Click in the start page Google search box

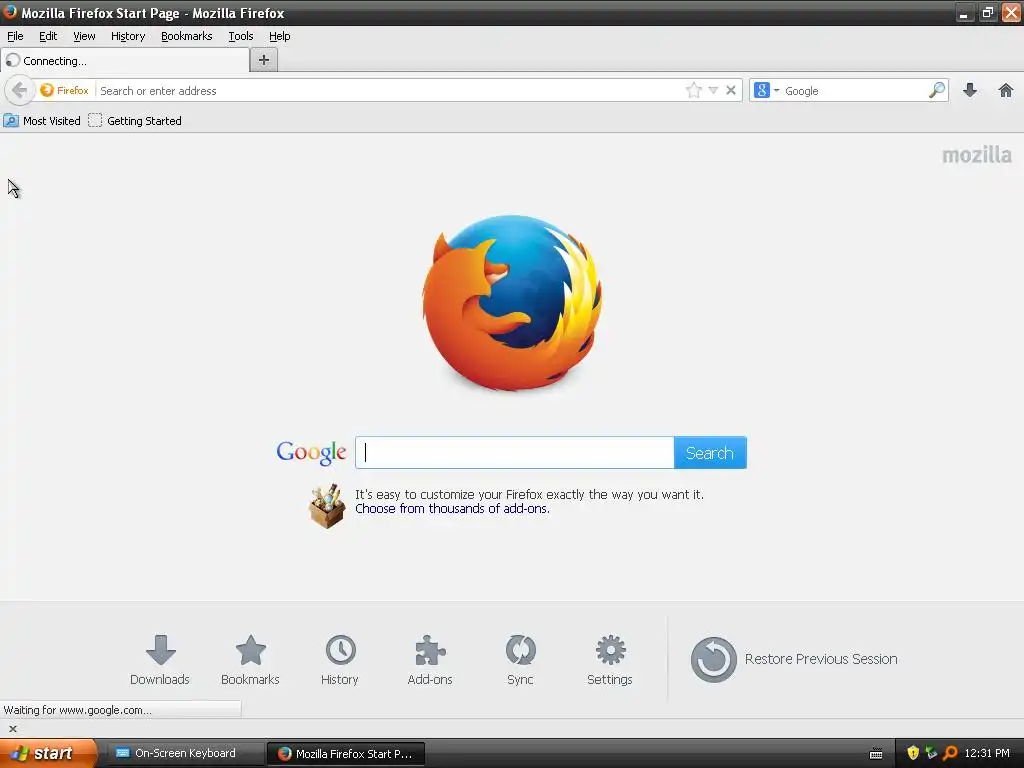(514, 453)
